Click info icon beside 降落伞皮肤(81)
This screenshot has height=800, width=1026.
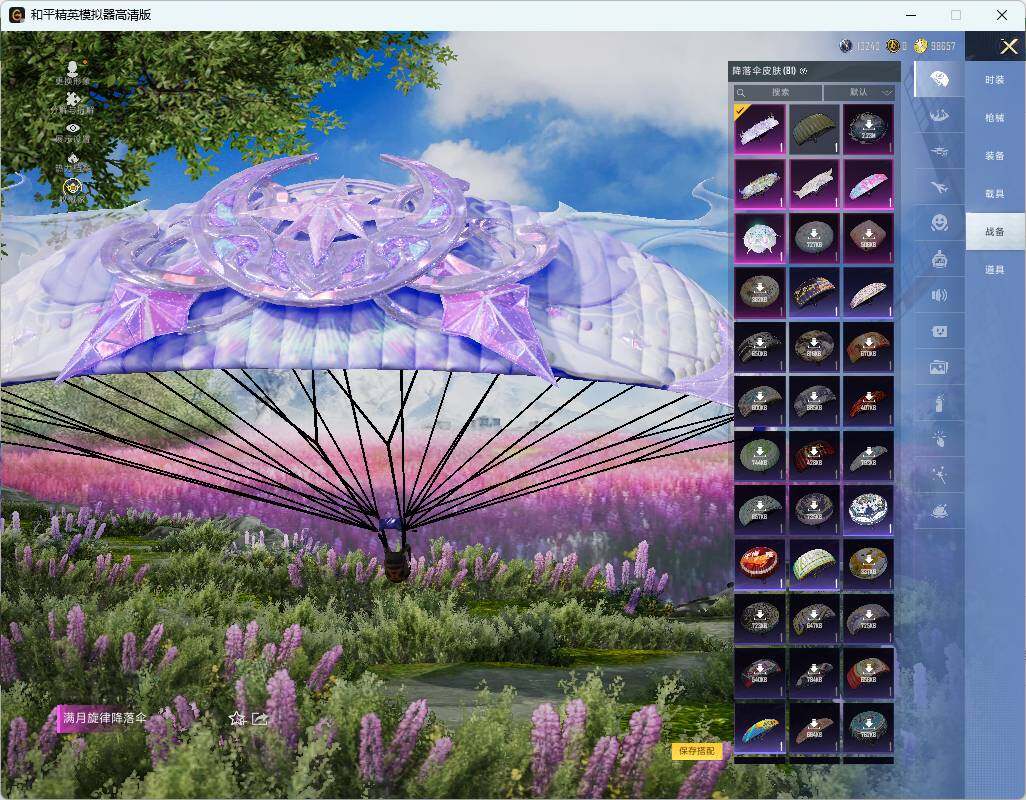(x=804, y=71)
